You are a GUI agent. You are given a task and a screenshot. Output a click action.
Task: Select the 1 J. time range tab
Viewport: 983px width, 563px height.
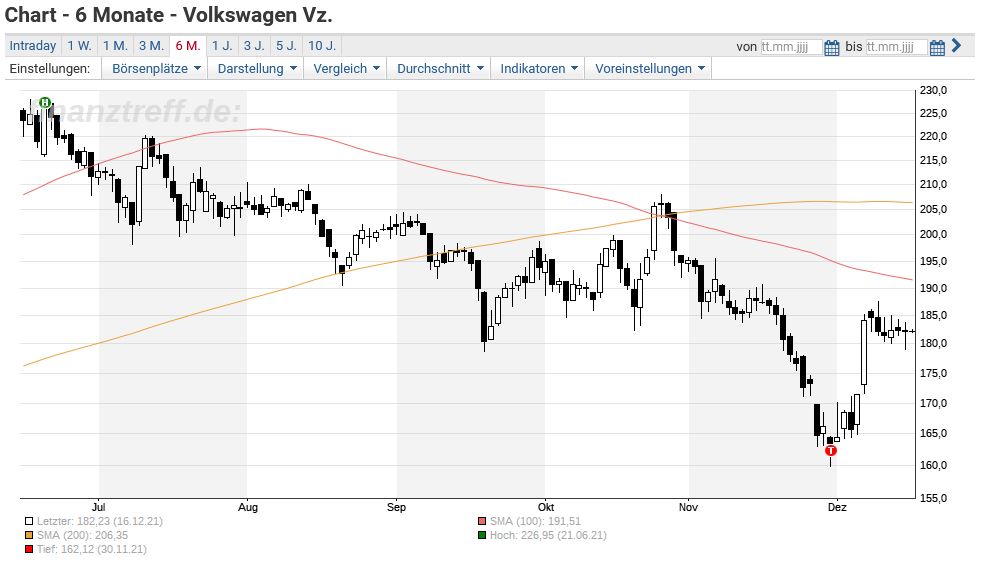coord(222,46)
